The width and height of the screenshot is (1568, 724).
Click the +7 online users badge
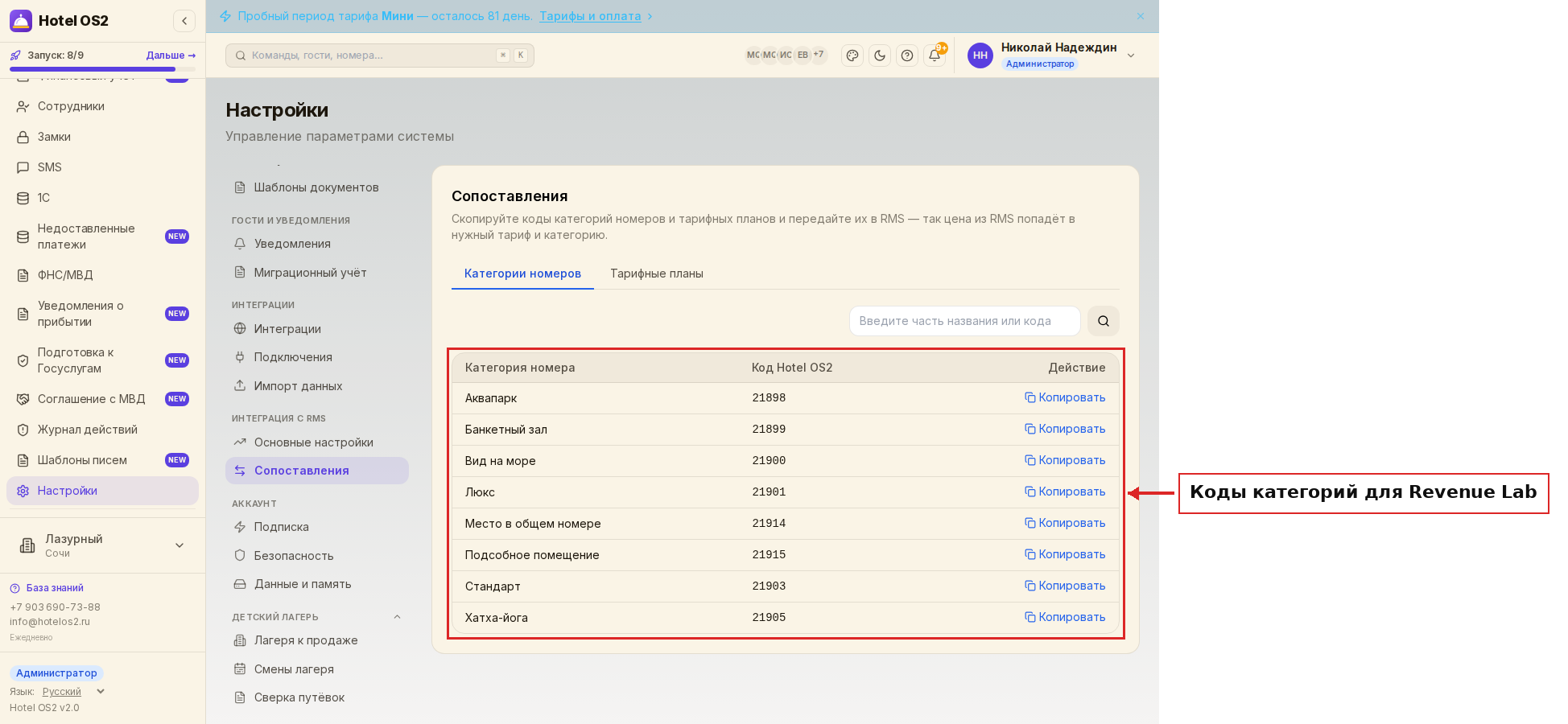(x=819, y=55)
